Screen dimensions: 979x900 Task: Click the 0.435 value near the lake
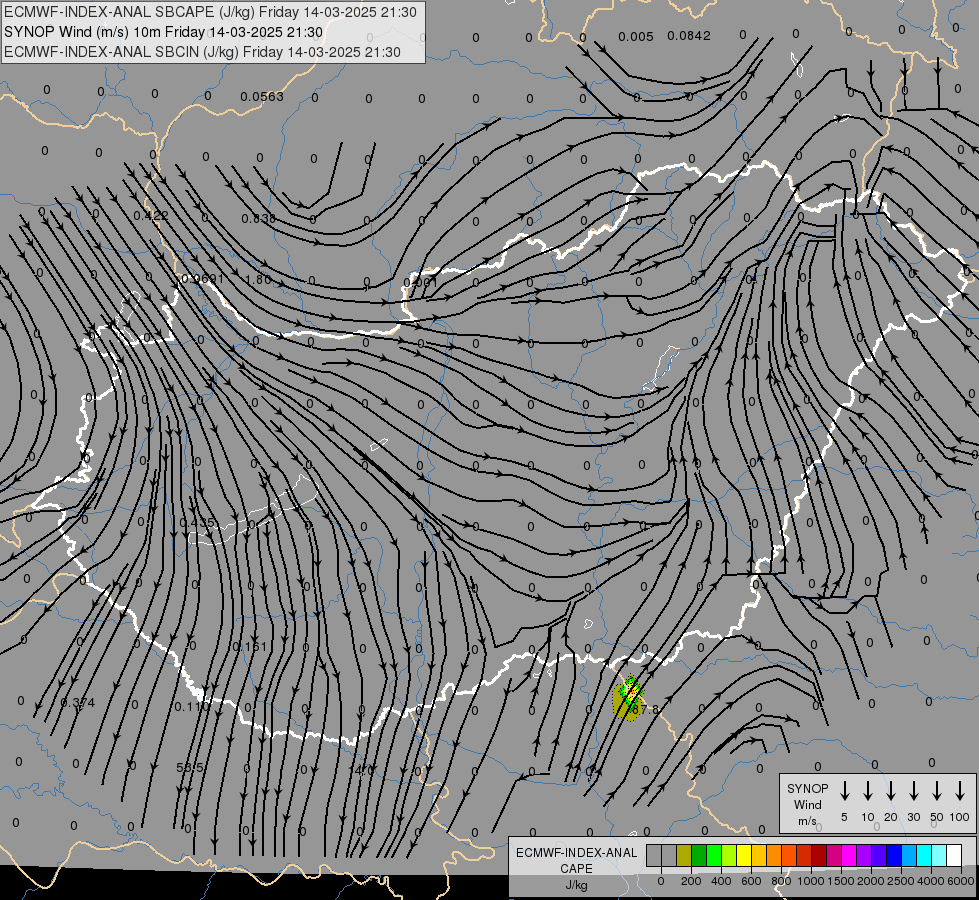(x=197, y=523)
